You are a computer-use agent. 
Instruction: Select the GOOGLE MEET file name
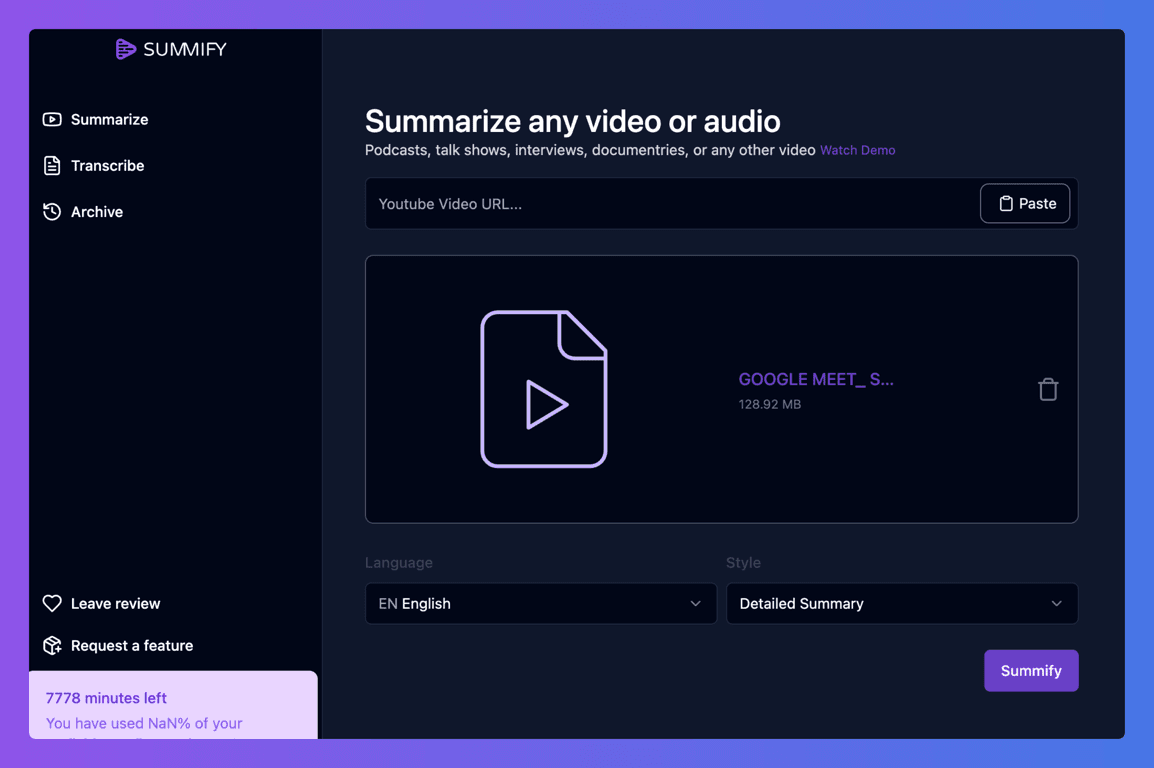pyautogui.click(x=816, y=379)
